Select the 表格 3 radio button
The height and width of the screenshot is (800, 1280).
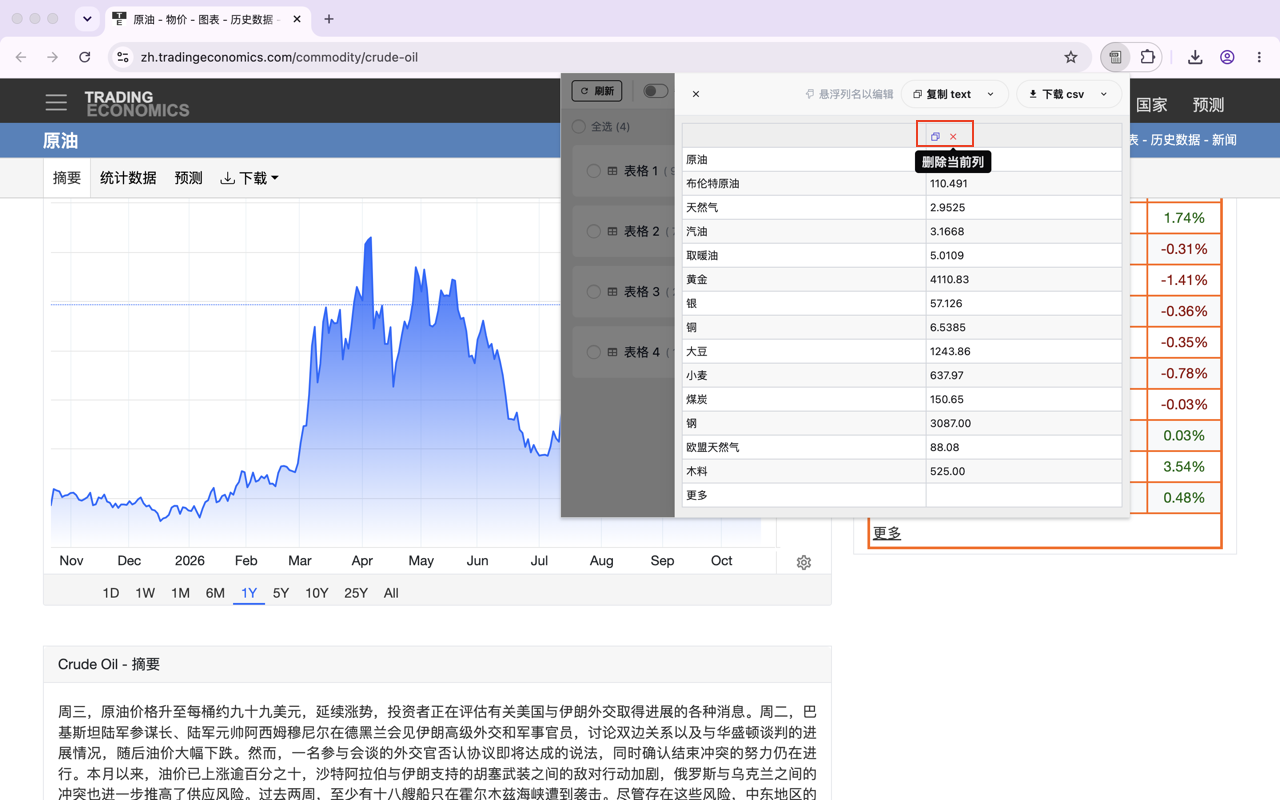pos(593,292)
